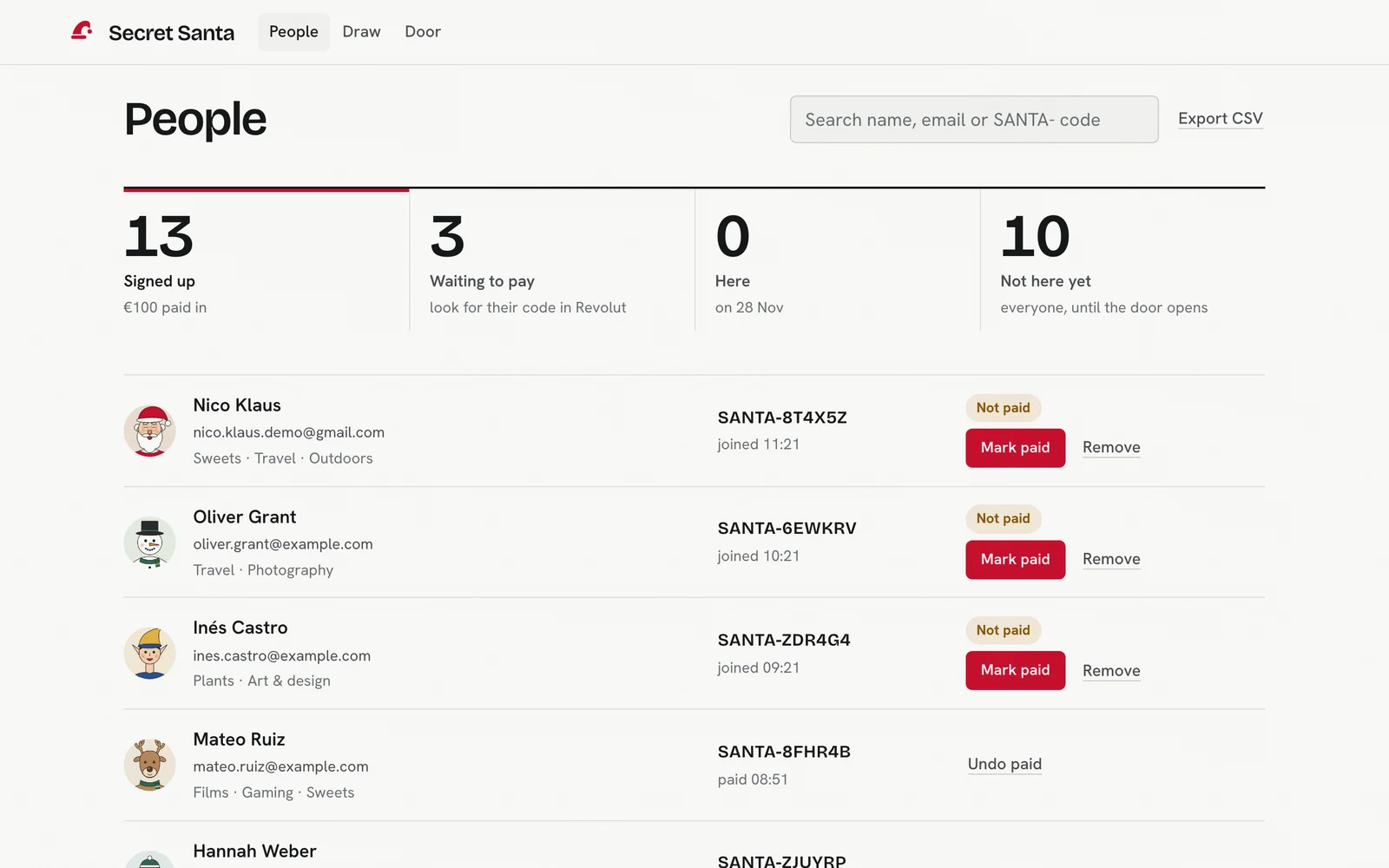The width and height of the screenshot is (1389, 868).
Task: Export the list via Export CSV
Action: click(x=1220, y=119)
